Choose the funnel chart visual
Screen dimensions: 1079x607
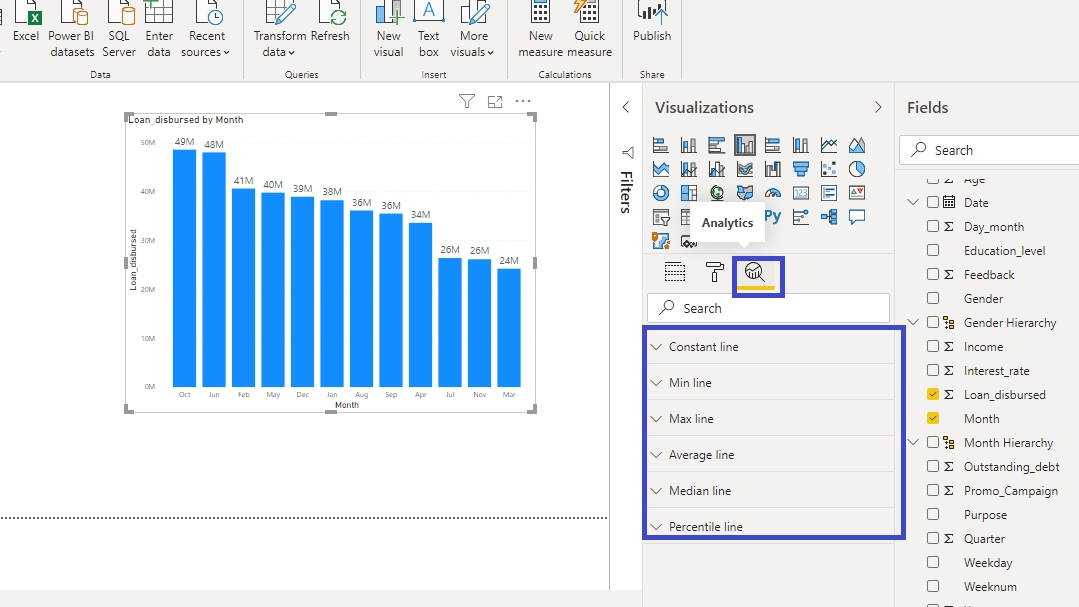tap(800, 169)
